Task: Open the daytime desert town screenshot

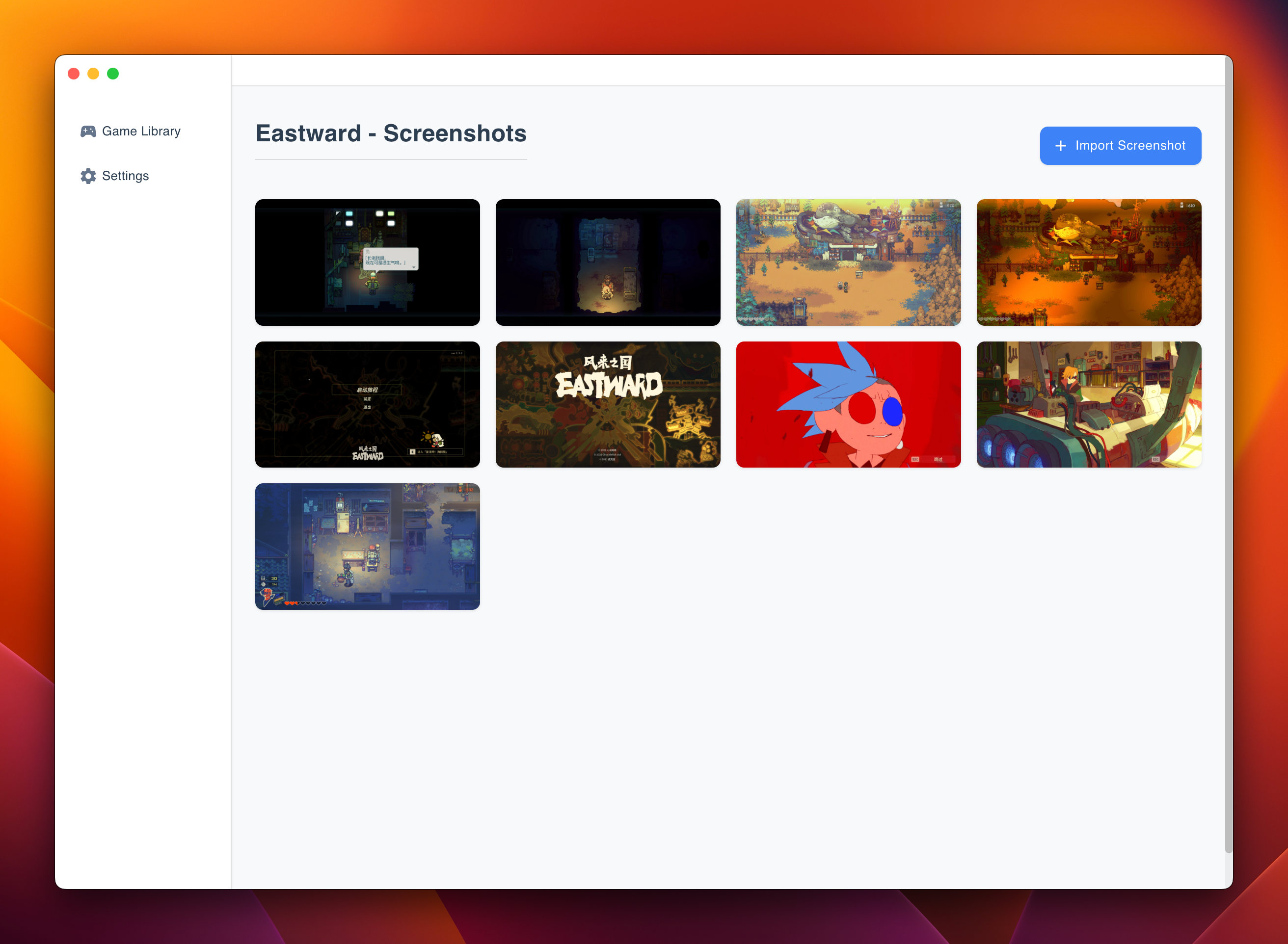Action: click(x=848, y=262)
